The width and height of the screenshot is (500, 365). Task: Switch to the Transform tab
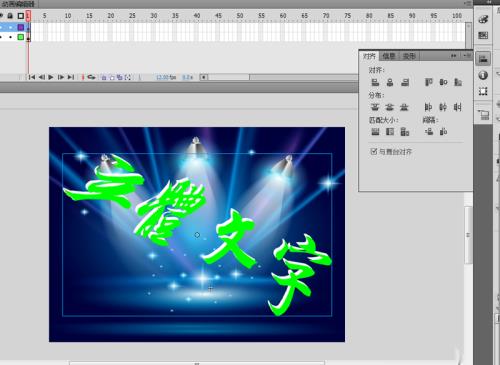click(409, 56)
